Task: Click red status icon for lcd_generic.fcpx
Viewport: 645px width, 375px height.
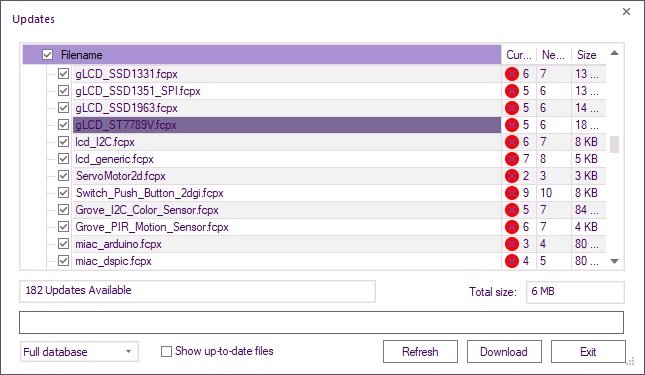Action: pos(512,159)
